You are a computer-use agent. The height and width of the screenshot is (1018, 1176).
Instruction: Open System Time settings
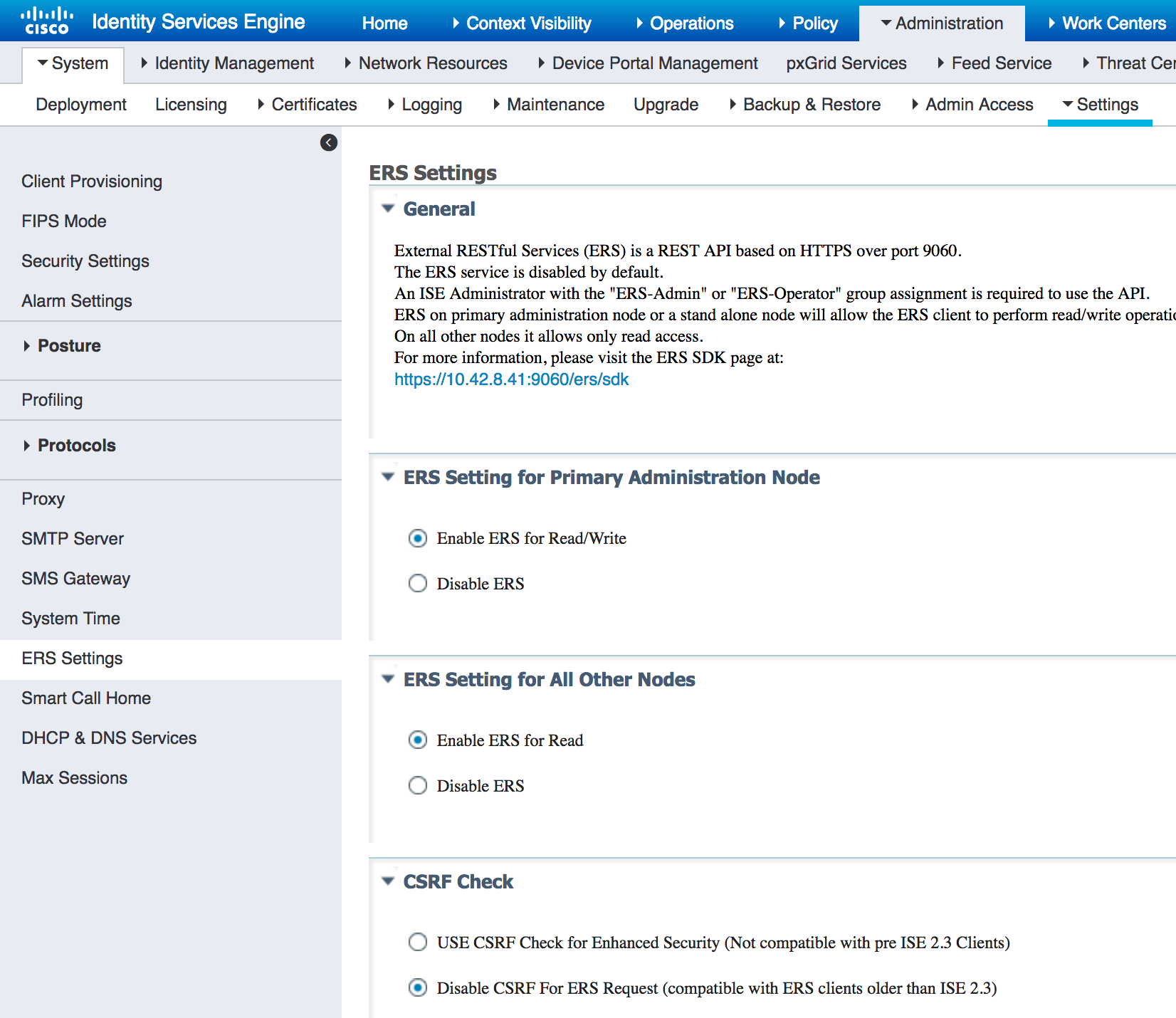70,619
